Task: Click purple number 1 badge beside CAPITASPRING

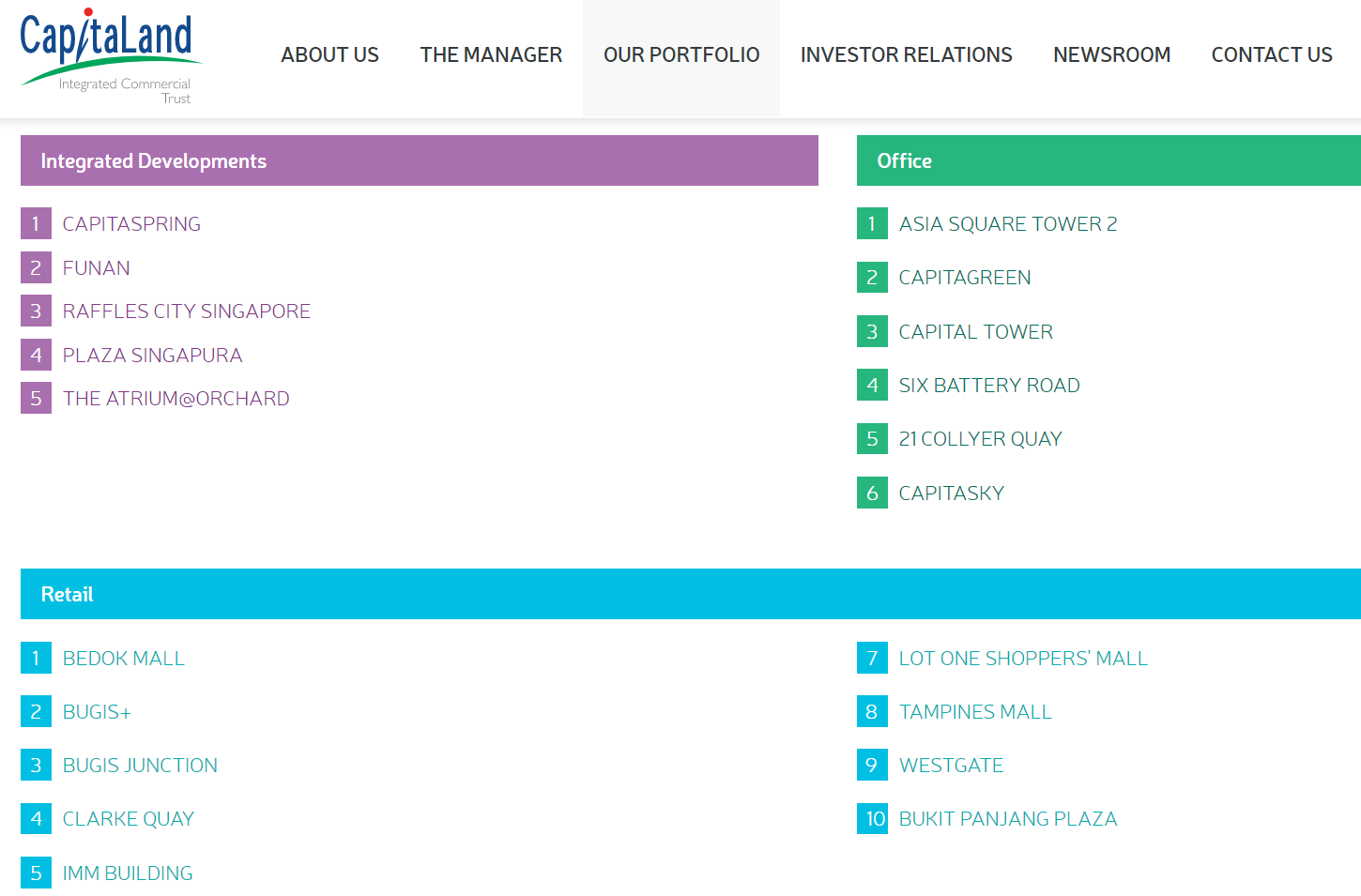Action: [x=36, y=224]
